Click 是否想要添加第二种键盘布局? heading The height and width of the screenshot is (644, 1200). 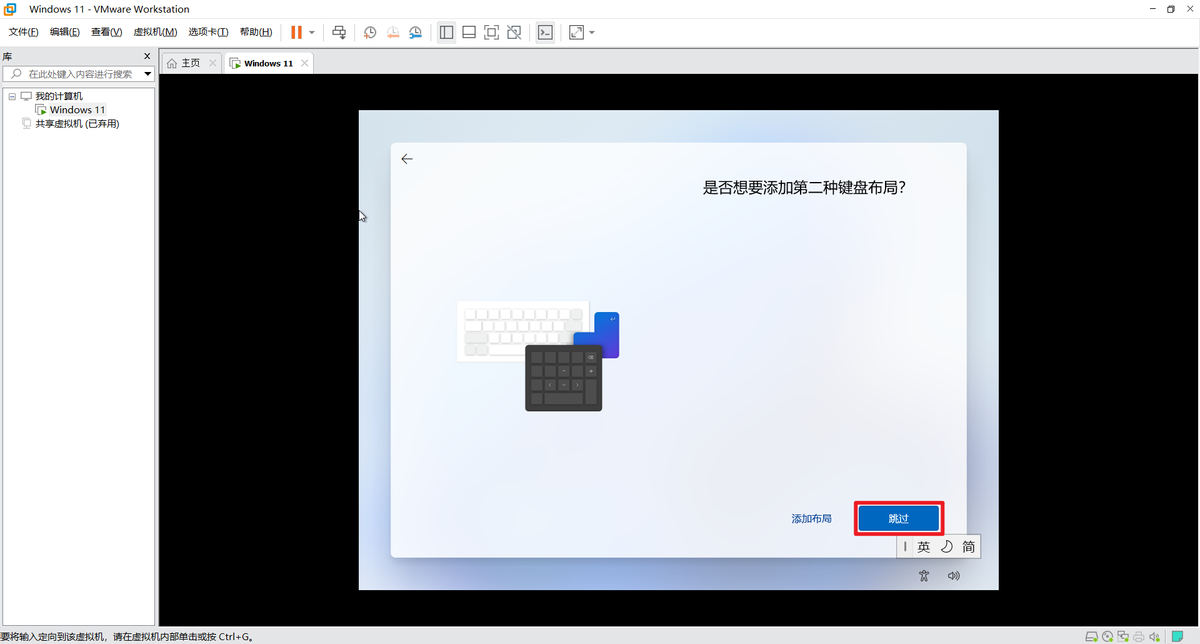pyautogui.click(x=805, y=187)
